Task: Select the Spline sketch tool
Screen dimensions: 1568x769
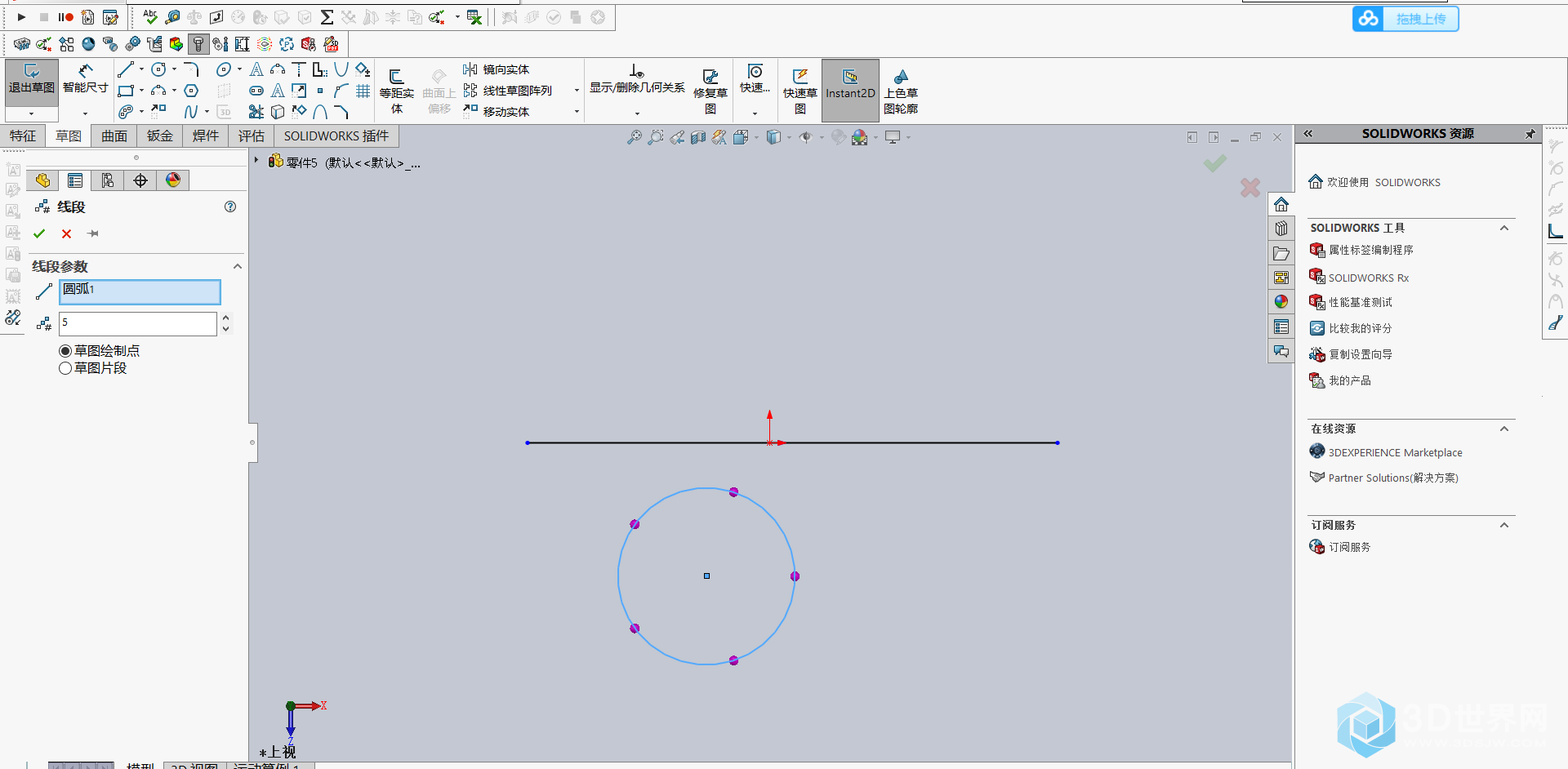Action: tap(191, 112)
